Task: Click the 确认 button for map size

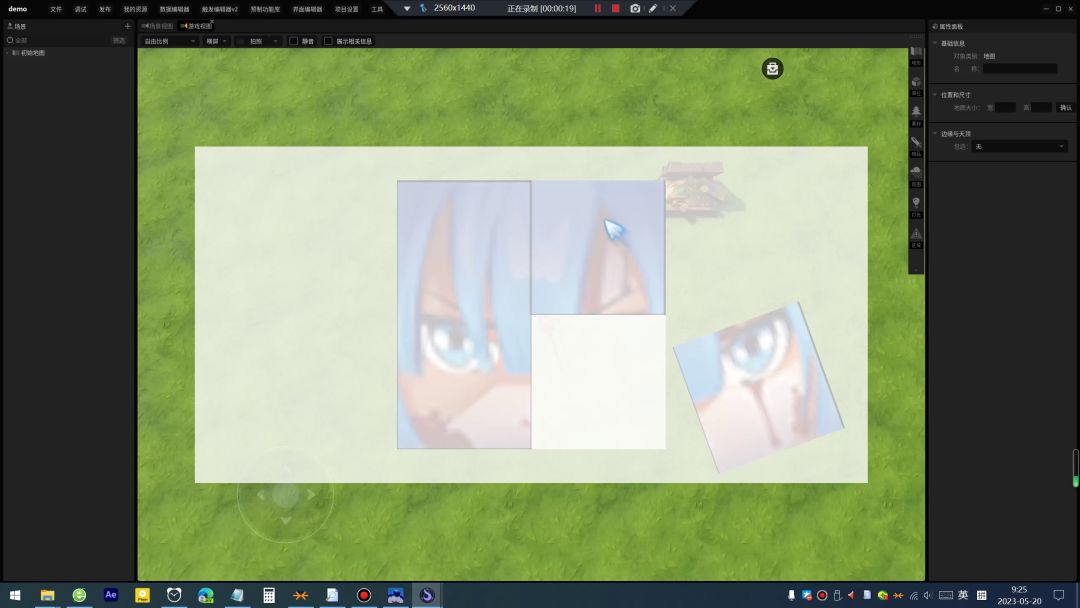Action: coord(1065,107)
